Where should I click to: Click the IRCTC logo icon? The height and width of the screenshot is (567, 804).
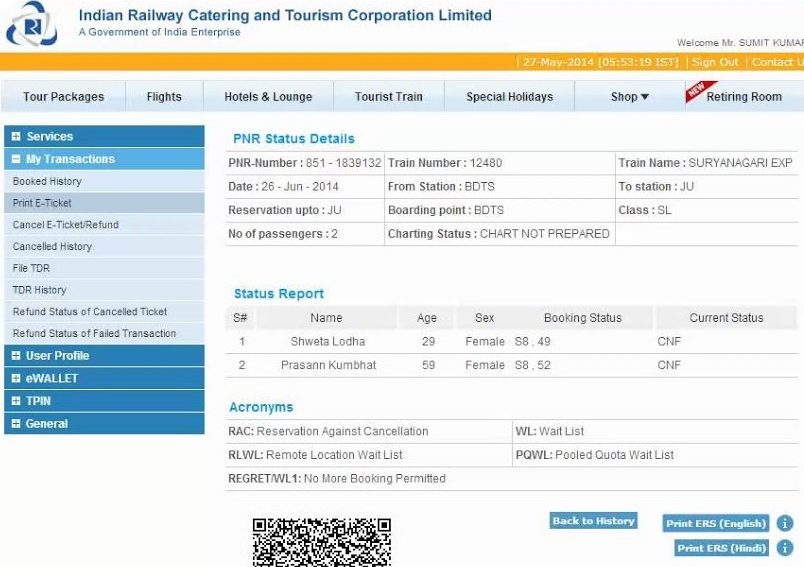[x=31, y=25]
